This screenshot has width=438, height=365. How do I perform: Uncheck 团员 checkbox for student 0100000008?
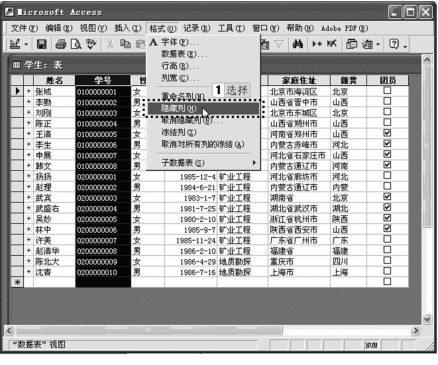click(387, 165)
